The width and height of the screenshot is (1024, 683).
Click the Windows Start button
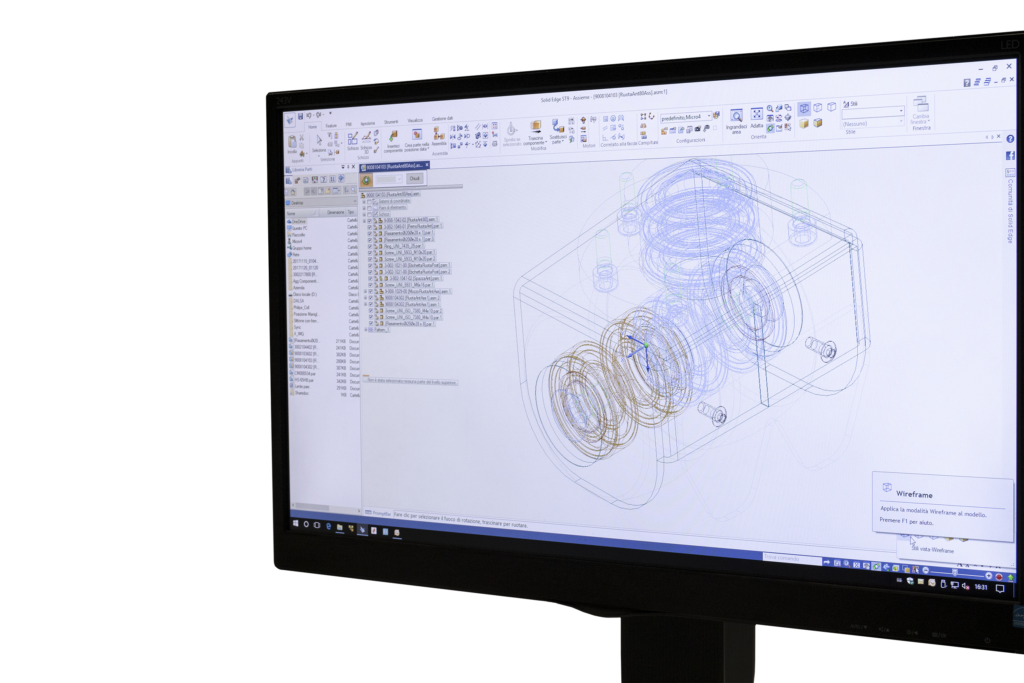(x=296, y=524)
